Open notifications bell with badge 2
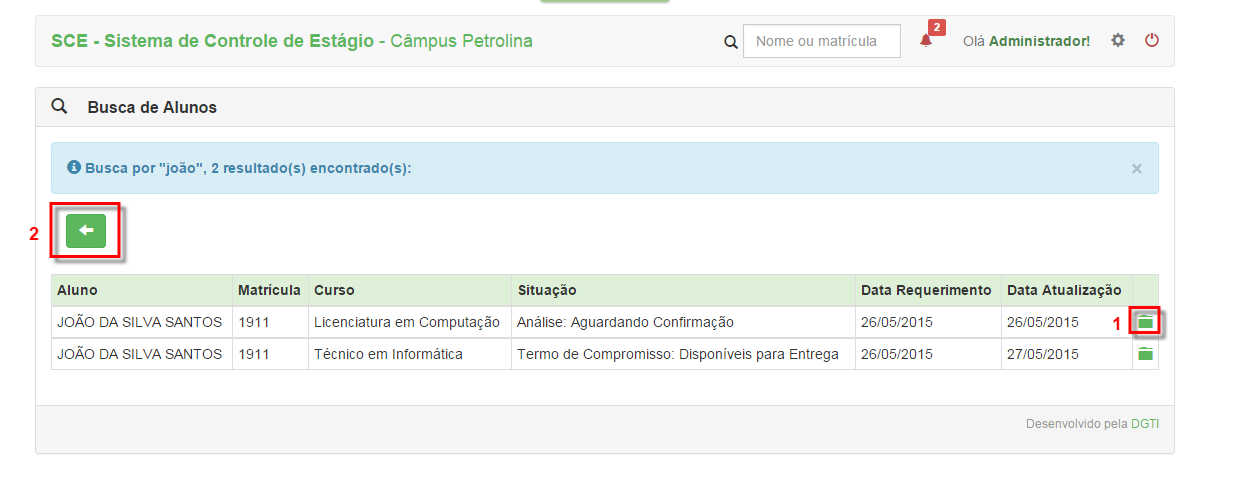 [x=926, y=41]
